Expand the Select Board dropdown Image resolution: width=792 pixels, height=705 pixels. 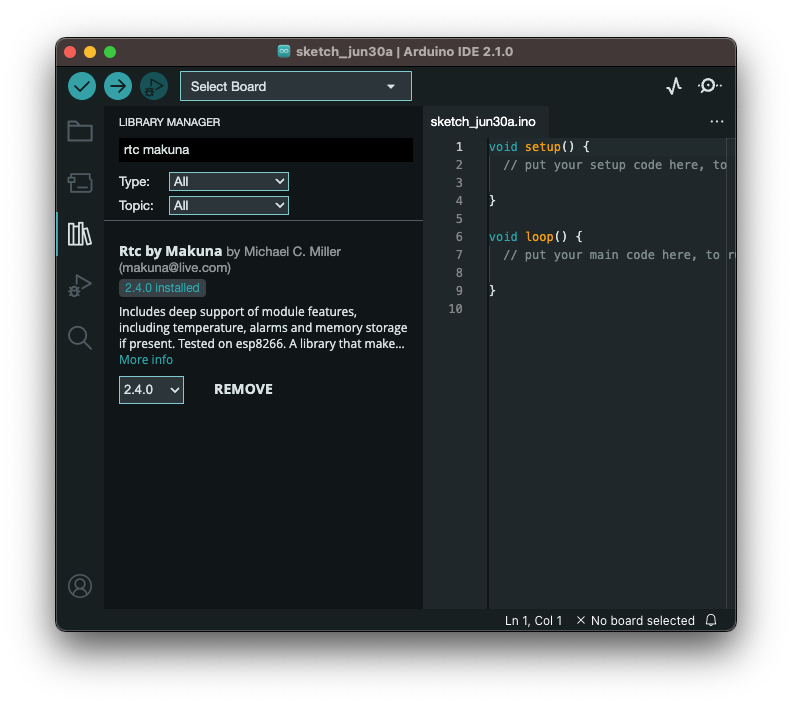coord(295,86)
